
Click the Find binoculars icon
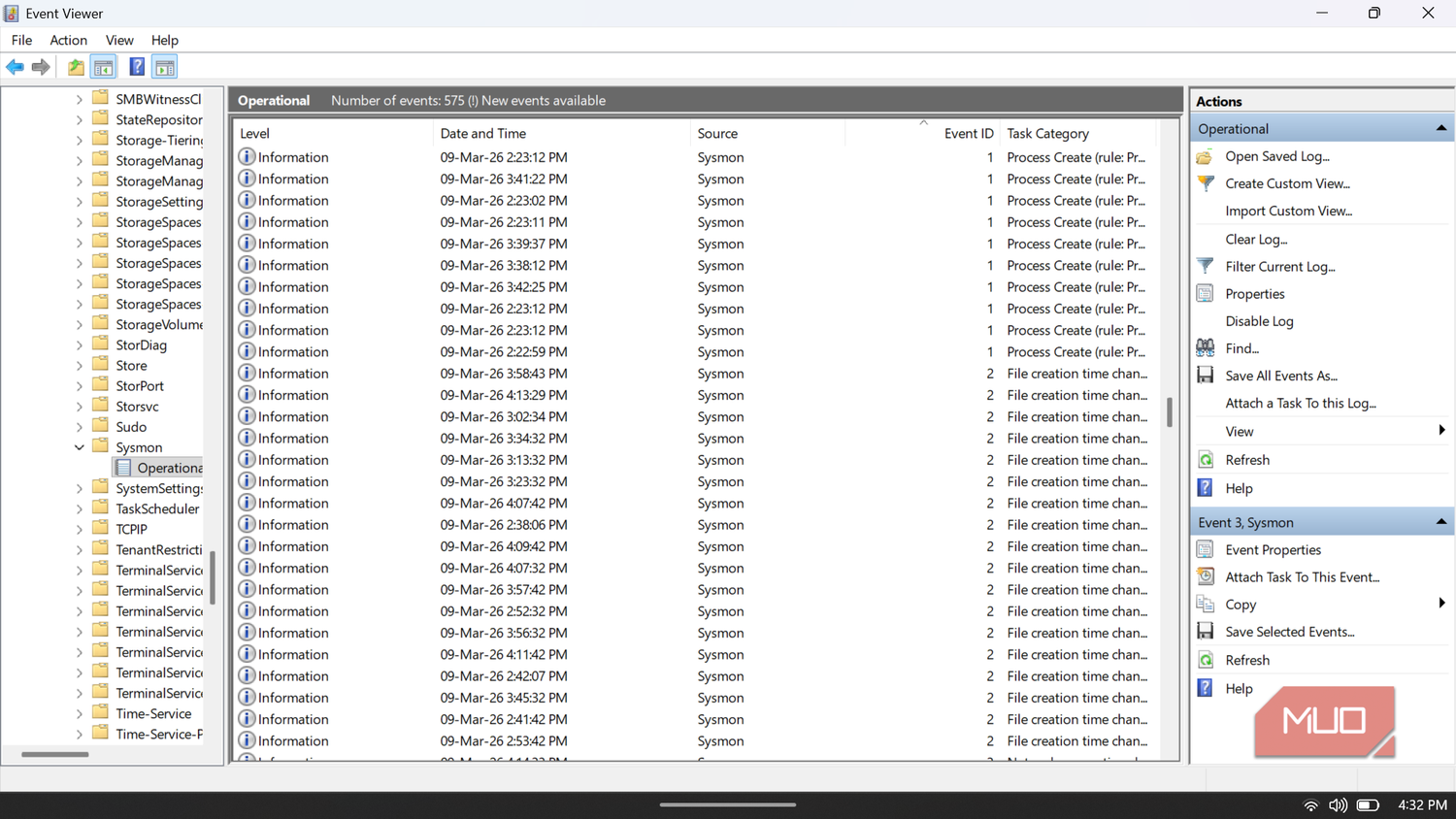click(1205, 347)
